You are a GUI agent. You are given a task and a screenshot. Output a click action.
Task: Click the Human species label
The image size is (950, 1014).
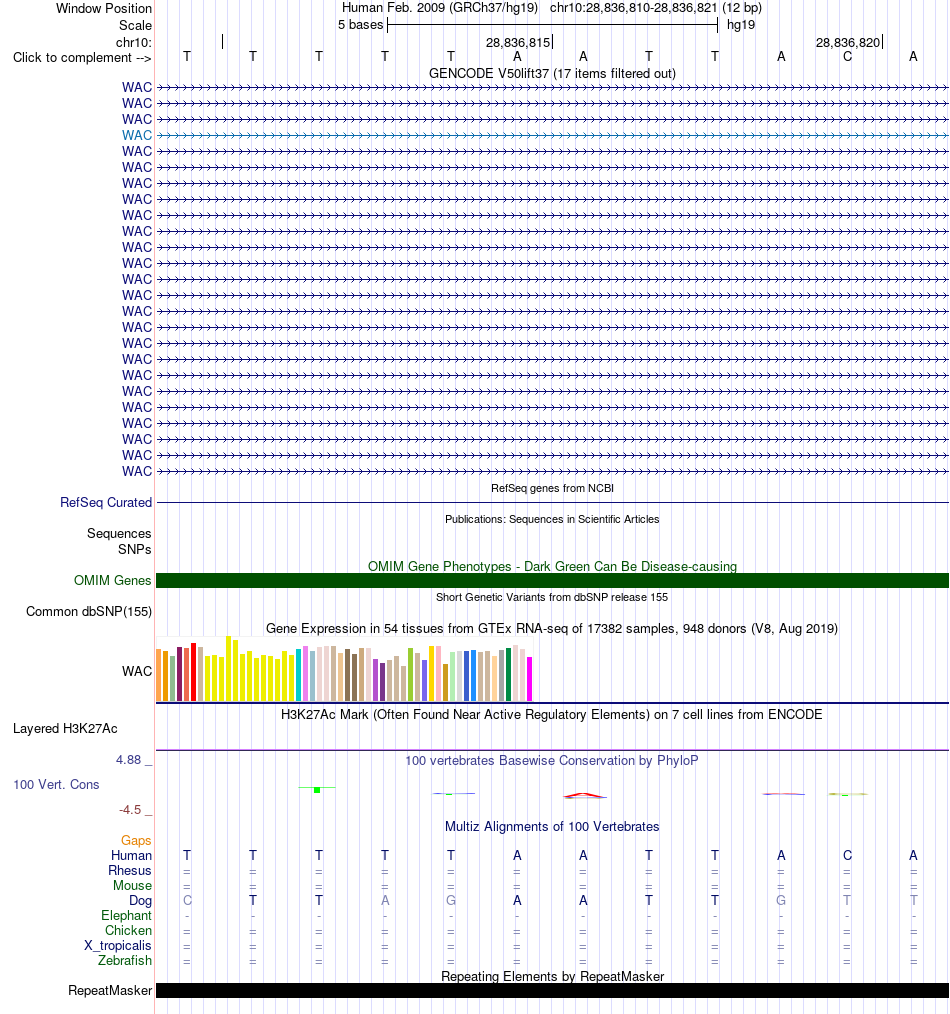tap(131, 856)
